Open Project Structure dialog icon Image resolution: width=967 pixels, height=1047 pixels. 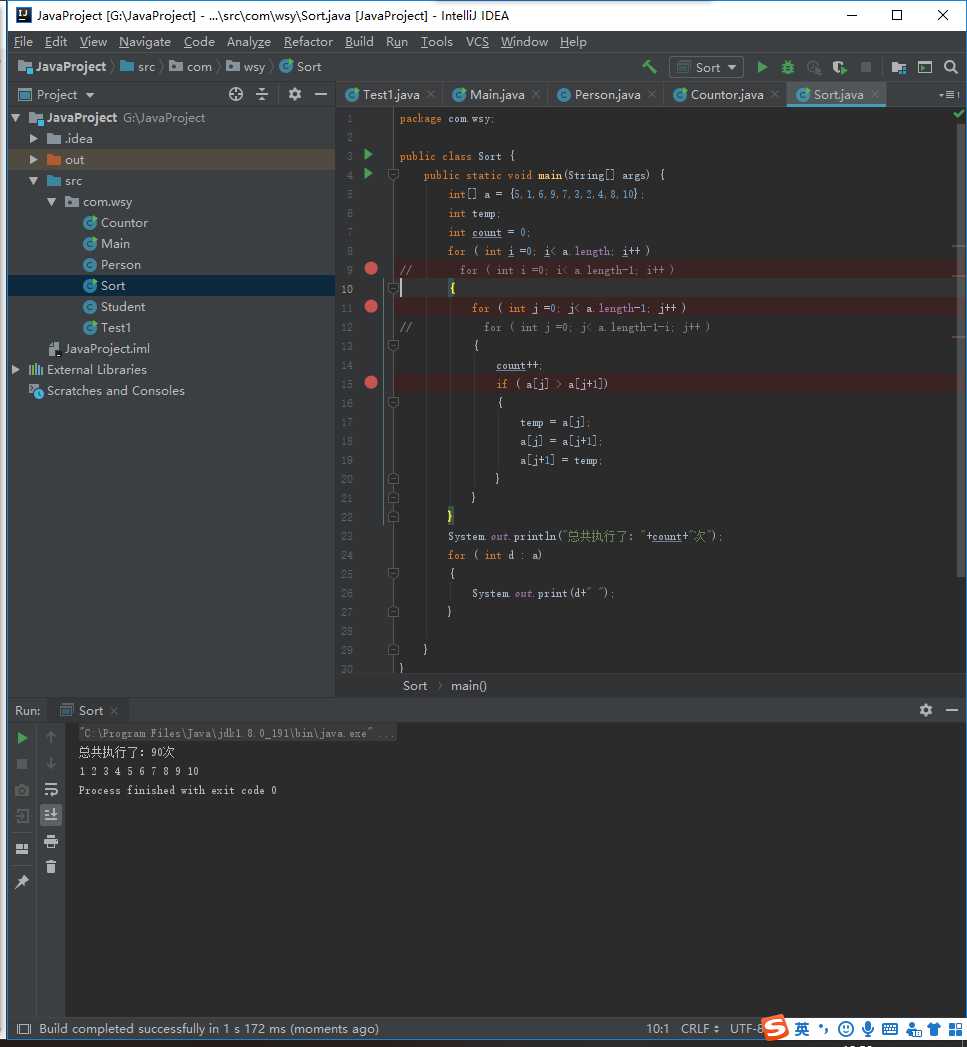tap(899, 67)
